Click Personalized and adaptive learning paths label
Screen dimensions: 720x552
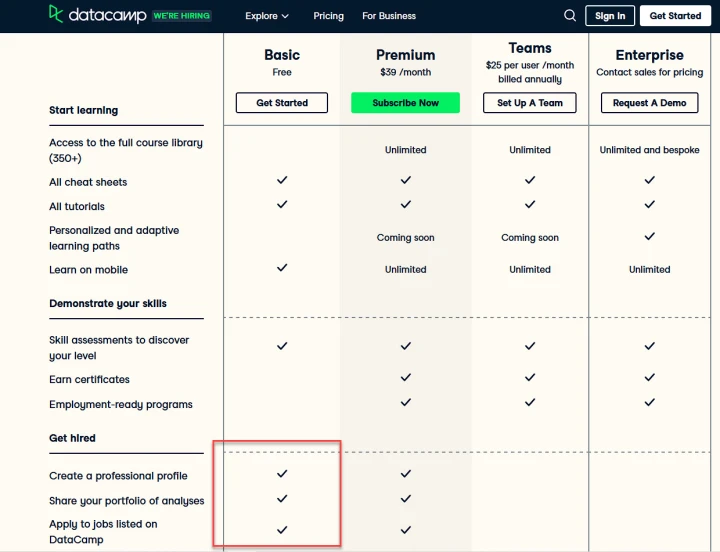pyautogui.click(x=114, y=238)
